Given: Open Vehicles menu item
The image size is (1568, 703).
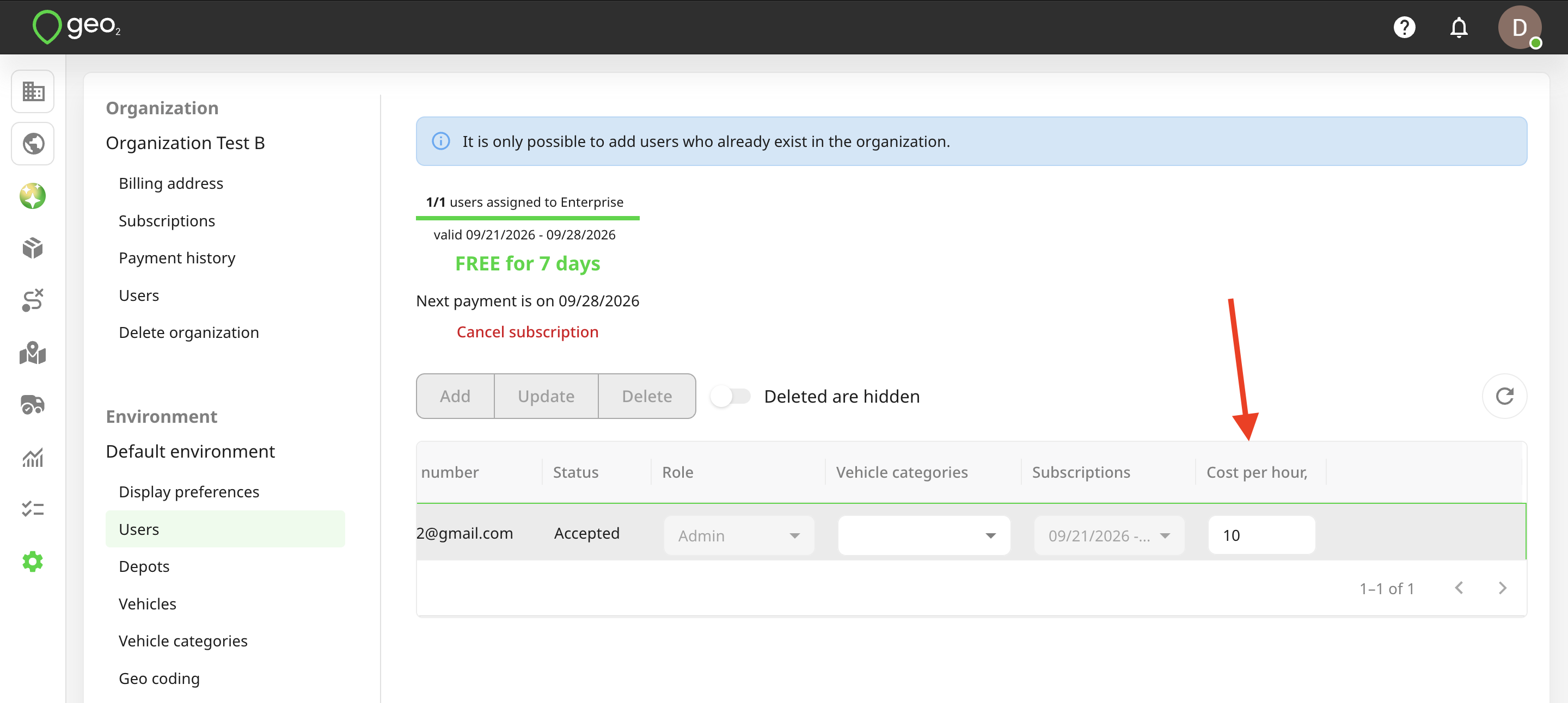Looking at the screenshot, I should [148, 603].
